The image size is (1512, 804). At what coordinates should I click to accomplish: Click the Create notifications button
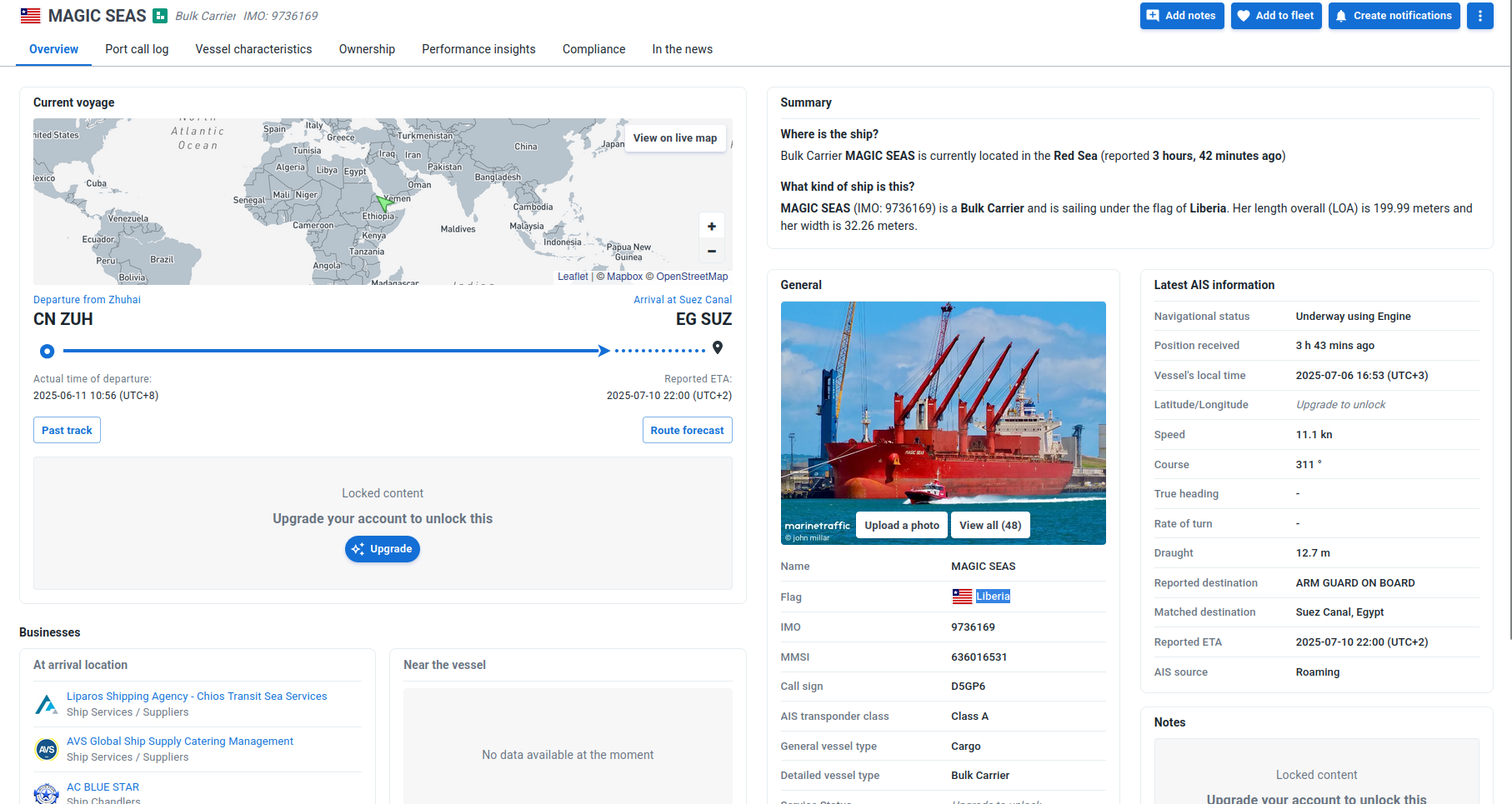1394,16
